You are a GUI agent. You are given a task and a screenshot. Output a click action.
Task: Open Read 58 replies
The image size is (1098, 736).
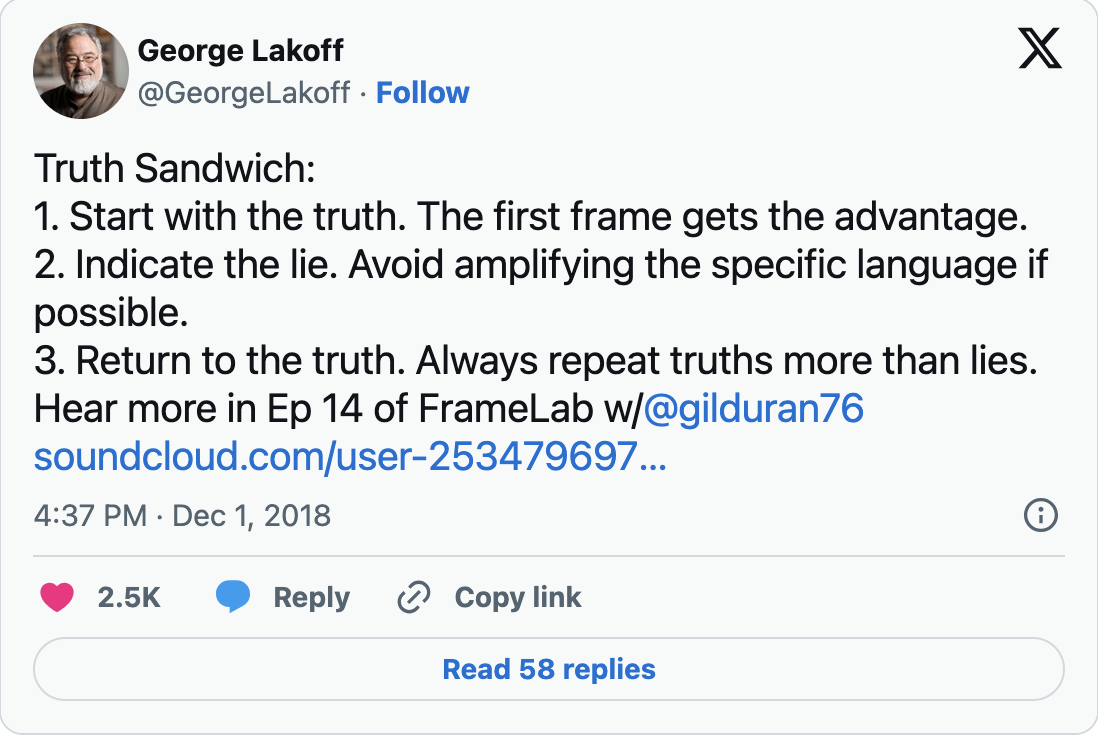[x=548, y=669]
